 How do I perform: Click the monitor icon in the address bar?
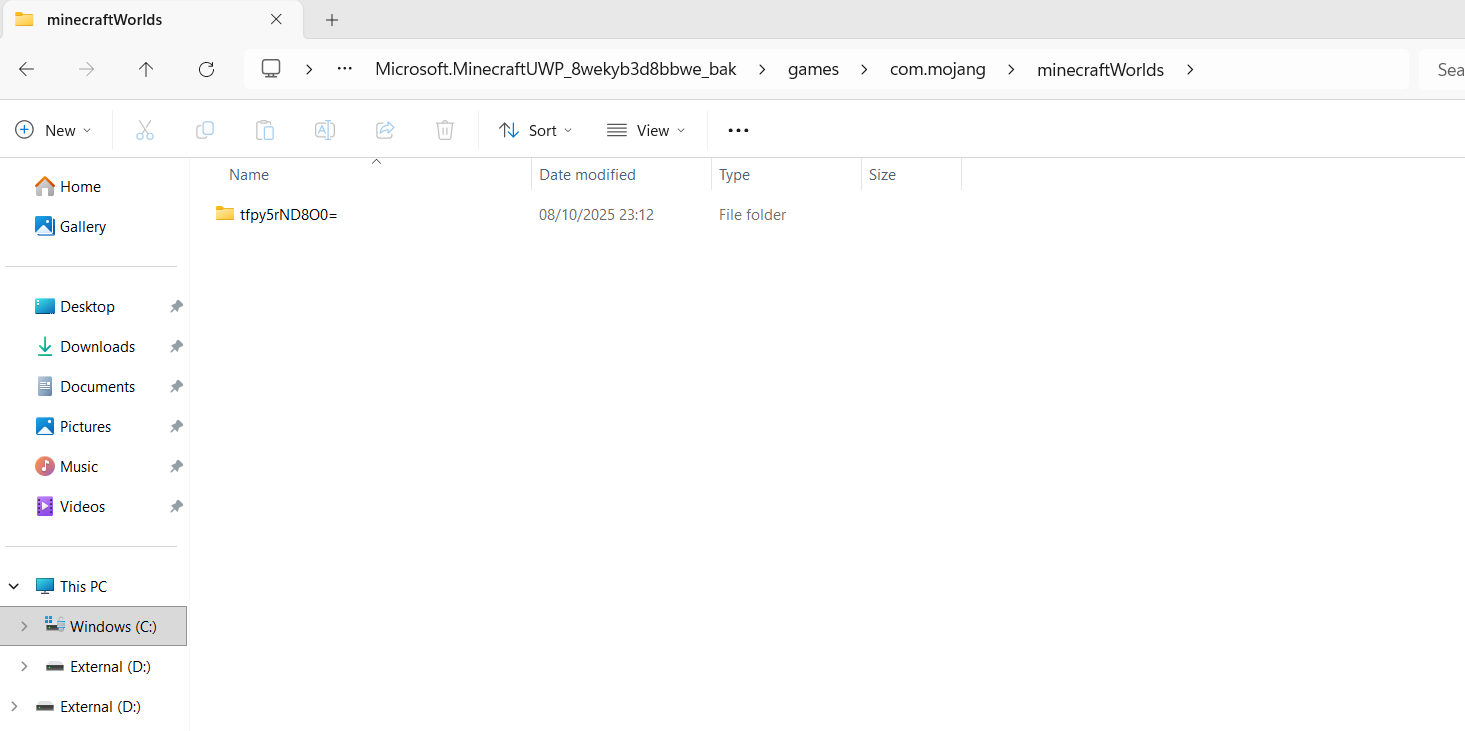coord(270,69)
